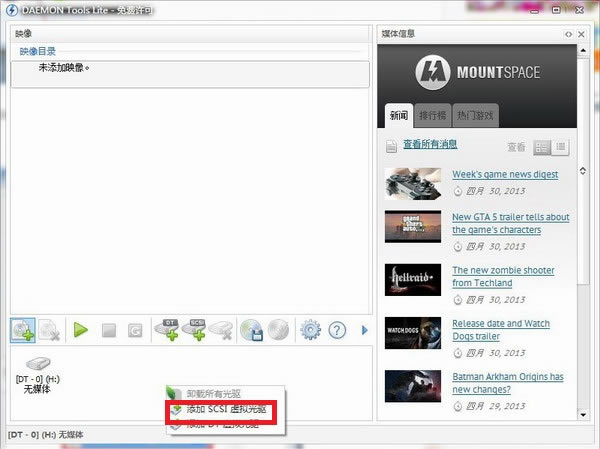600x449 pixels.
Task: Open 'Week's game news digest' article
Action: pyautogui.click(x=505, y=174)
